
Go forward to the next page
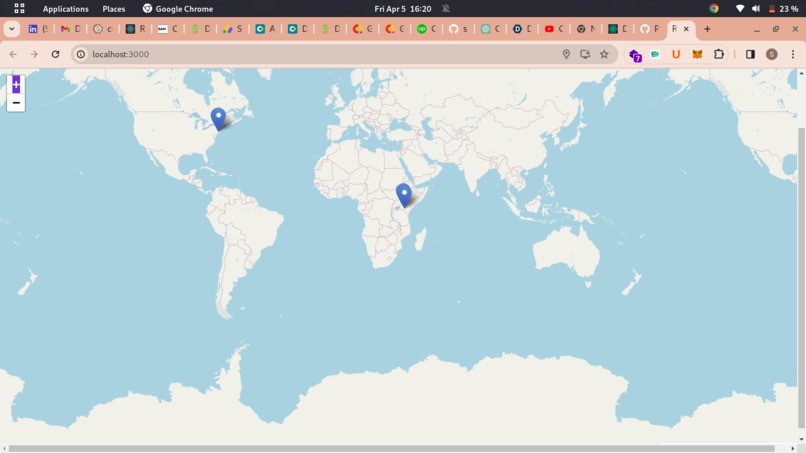tap(34, 54)
